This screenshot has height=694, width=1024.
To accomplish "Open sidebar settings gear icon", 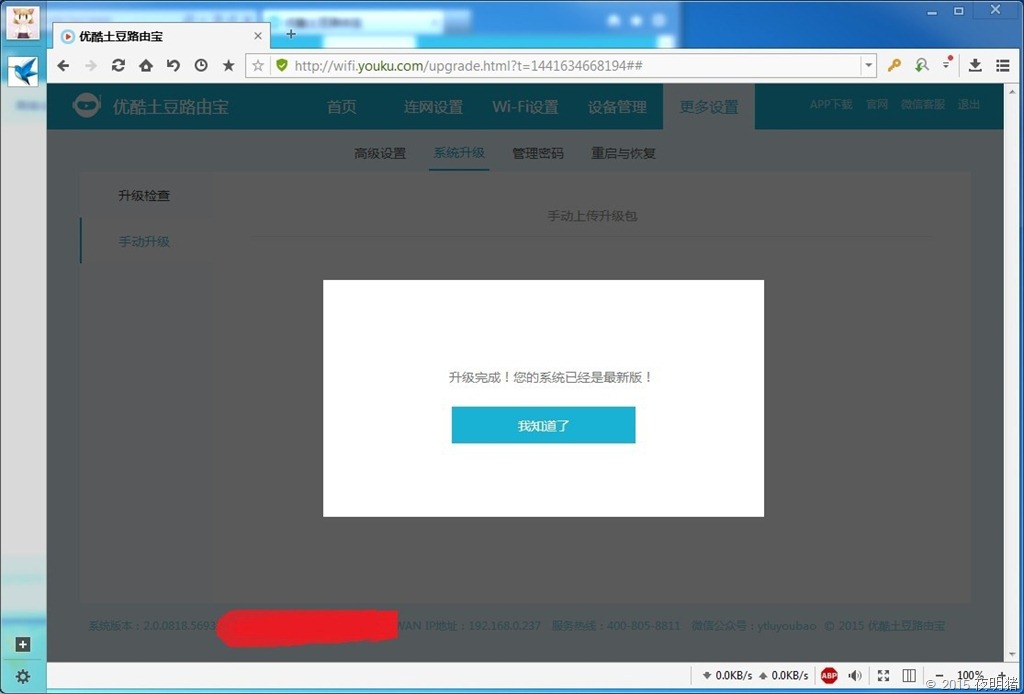I will click(23, 676).
